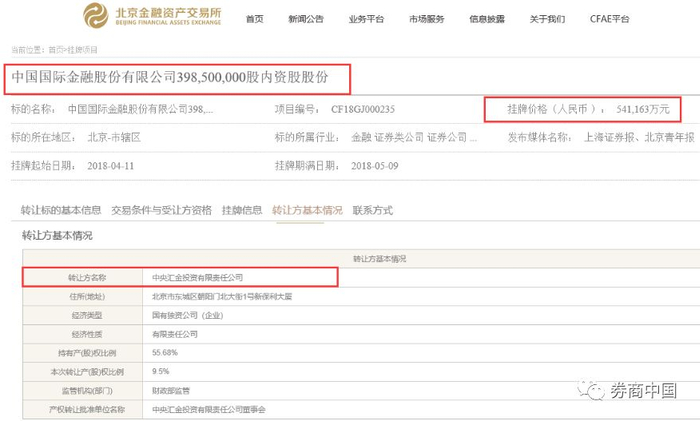Click the 转让方基本情况 section heading
The width and height of the screenshot is (700, 421).
tap(57, 235)
